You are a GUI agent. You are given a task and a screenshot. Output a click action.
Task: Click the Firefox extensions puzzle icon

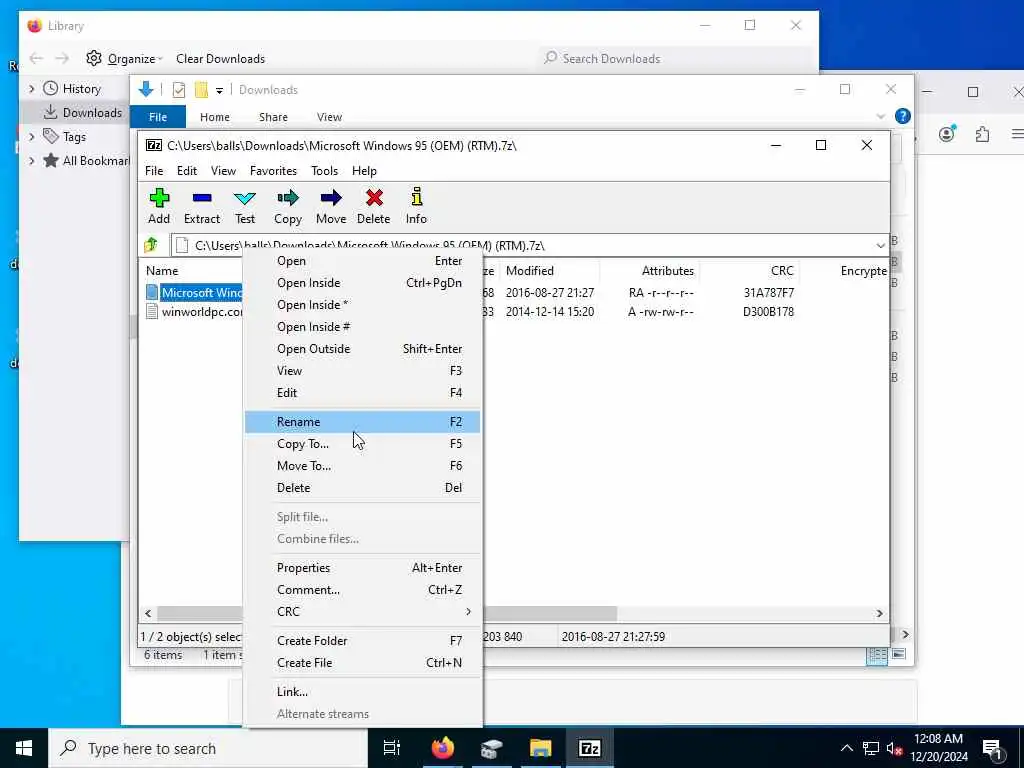[x=982, y=135]
